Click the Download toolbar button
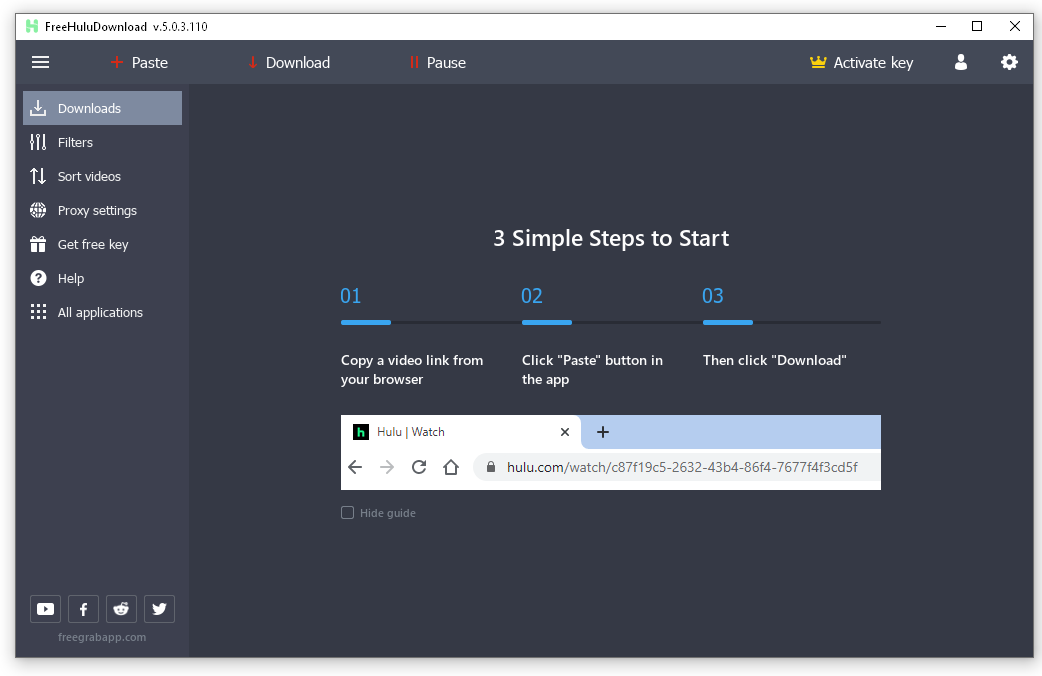The width and height of the screenshot is (1042, 676). pos(288,62)
